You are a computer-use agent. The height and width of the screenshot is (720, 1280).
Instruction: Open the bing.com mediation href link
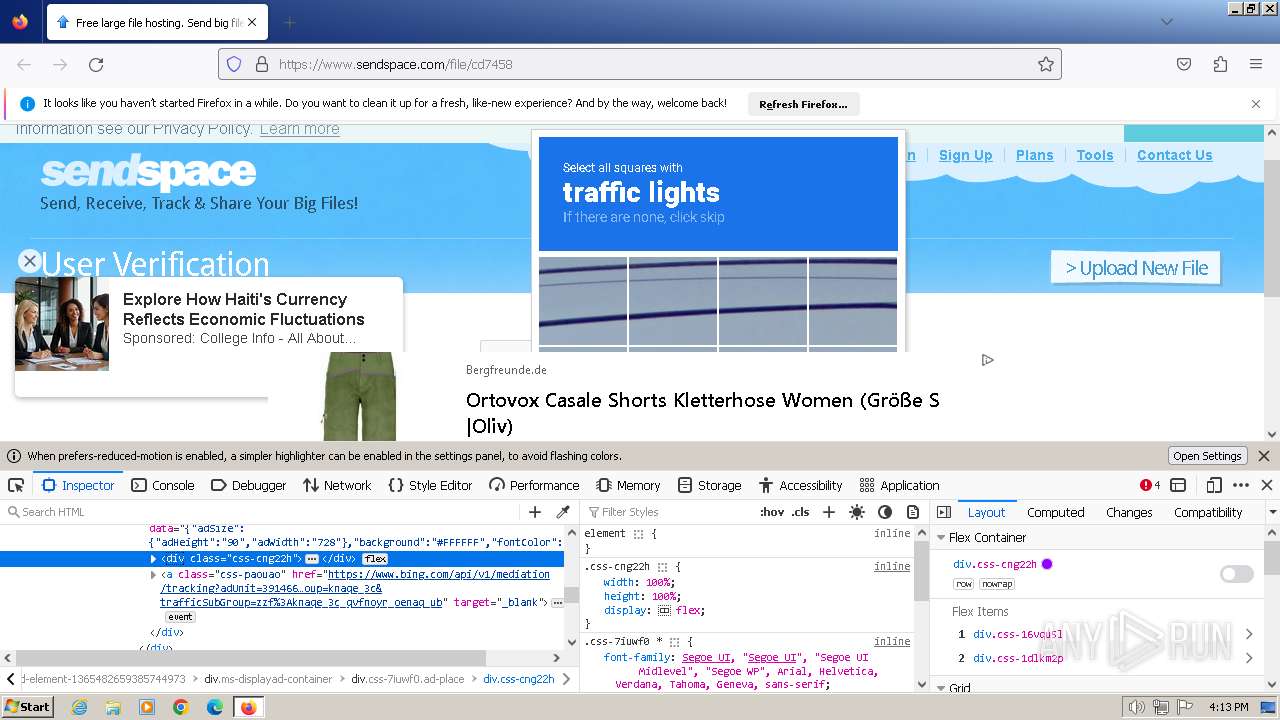point(355,589)
